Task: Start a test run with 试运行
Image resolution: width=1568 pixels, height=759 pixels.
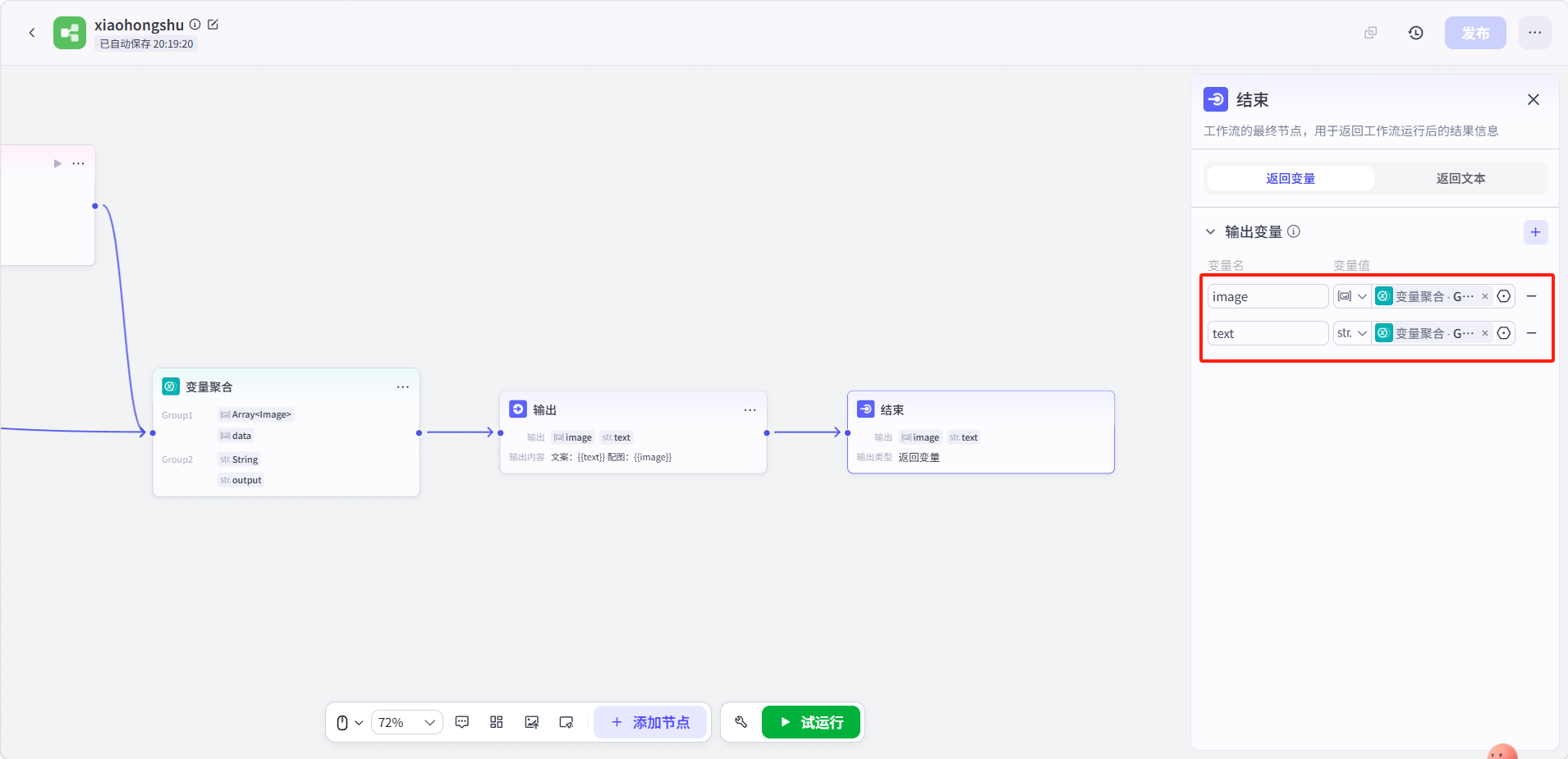Action: click(x=811, y=722)
